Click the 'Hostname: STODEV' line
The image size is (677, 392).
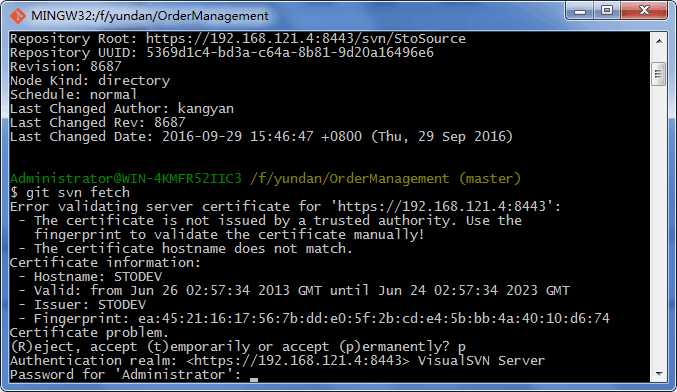90,276
